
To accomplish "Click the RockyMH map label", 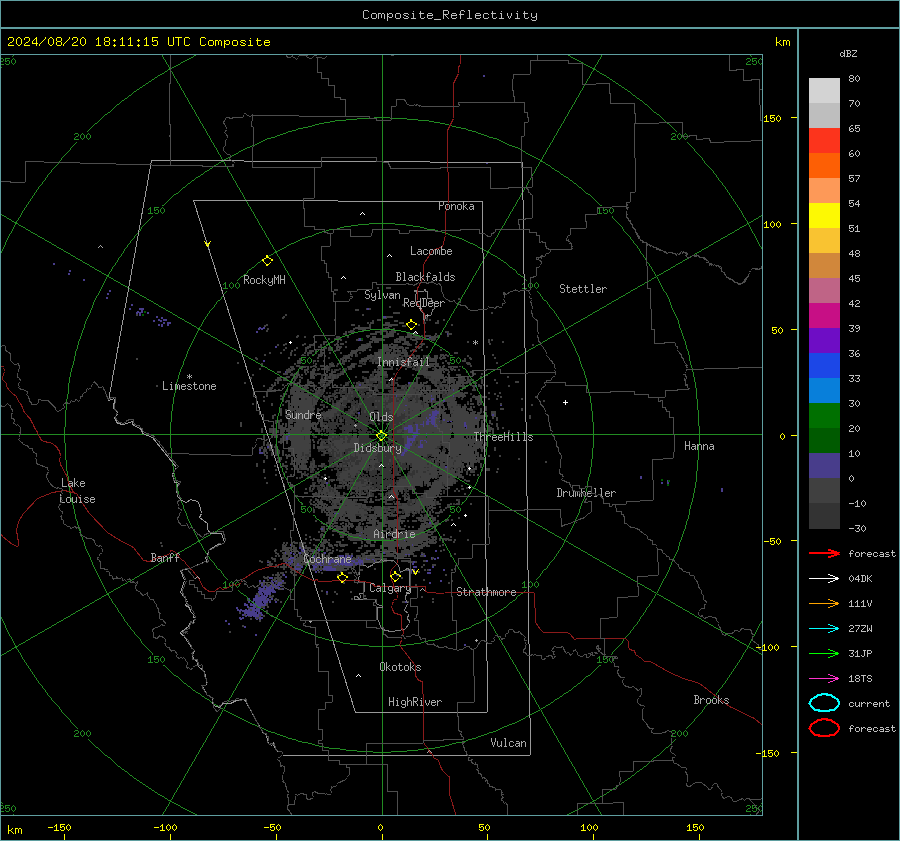I will pos(264,280).
